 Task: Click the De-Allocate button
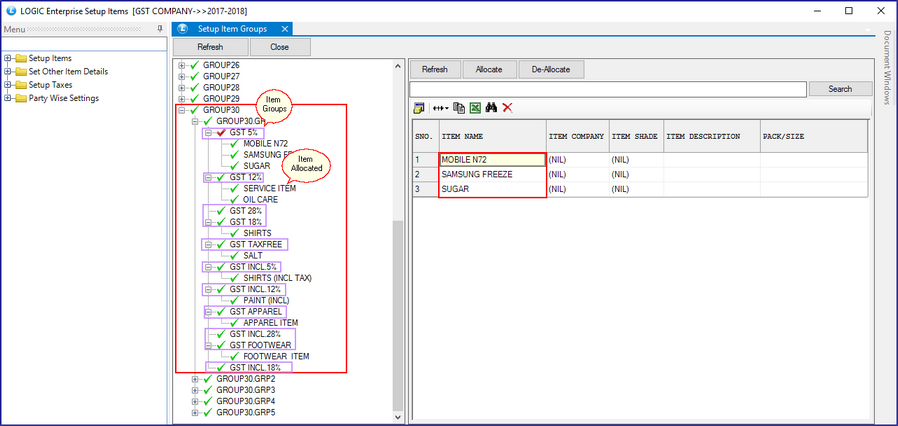coord(551,69)
